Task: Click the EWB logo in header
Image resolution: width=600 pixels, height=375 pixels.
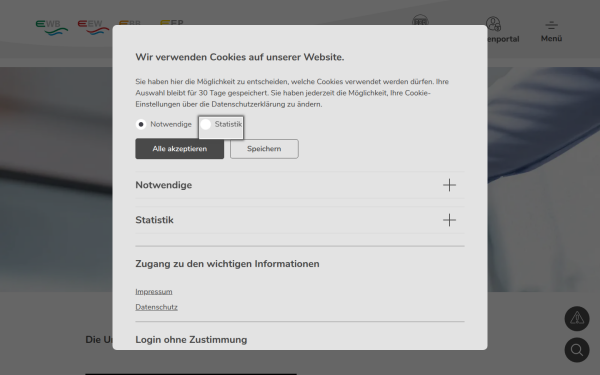Action: [x=52, y=28]
